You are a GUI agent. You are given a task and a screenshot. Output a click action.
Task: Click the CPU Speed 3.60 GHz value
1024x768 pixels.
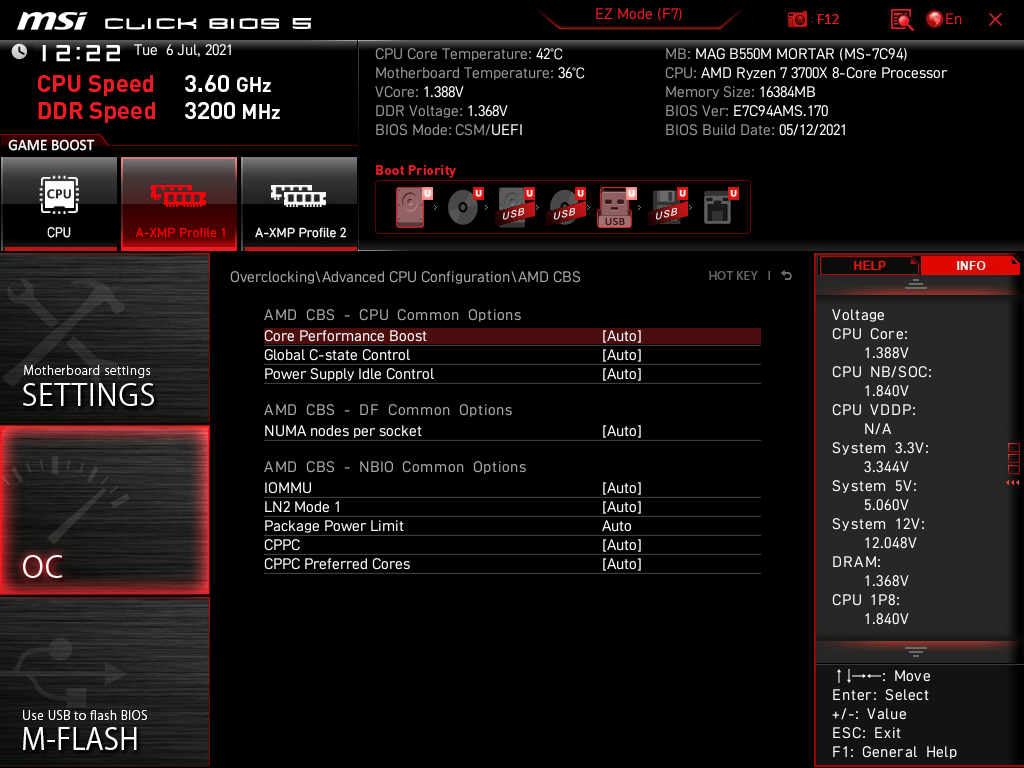[x=227, y=84]
